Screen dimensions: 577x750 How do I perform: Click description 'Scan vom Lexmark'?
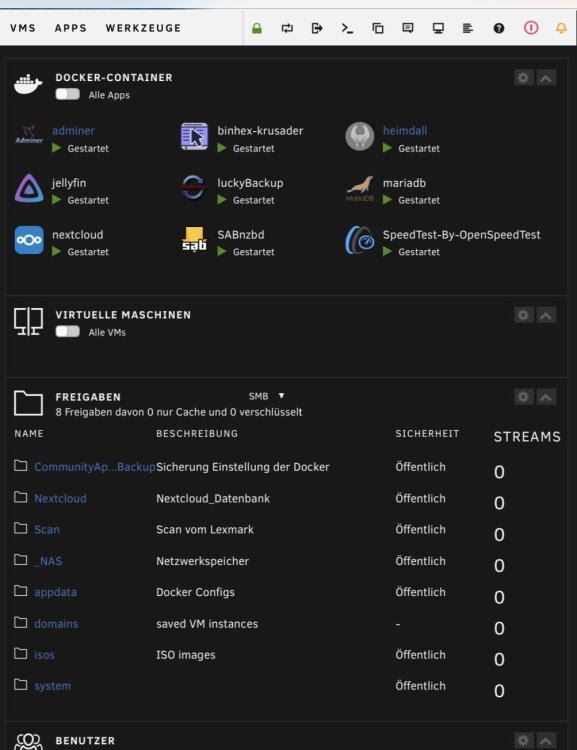pyautogui.click(x=205, y=529)
